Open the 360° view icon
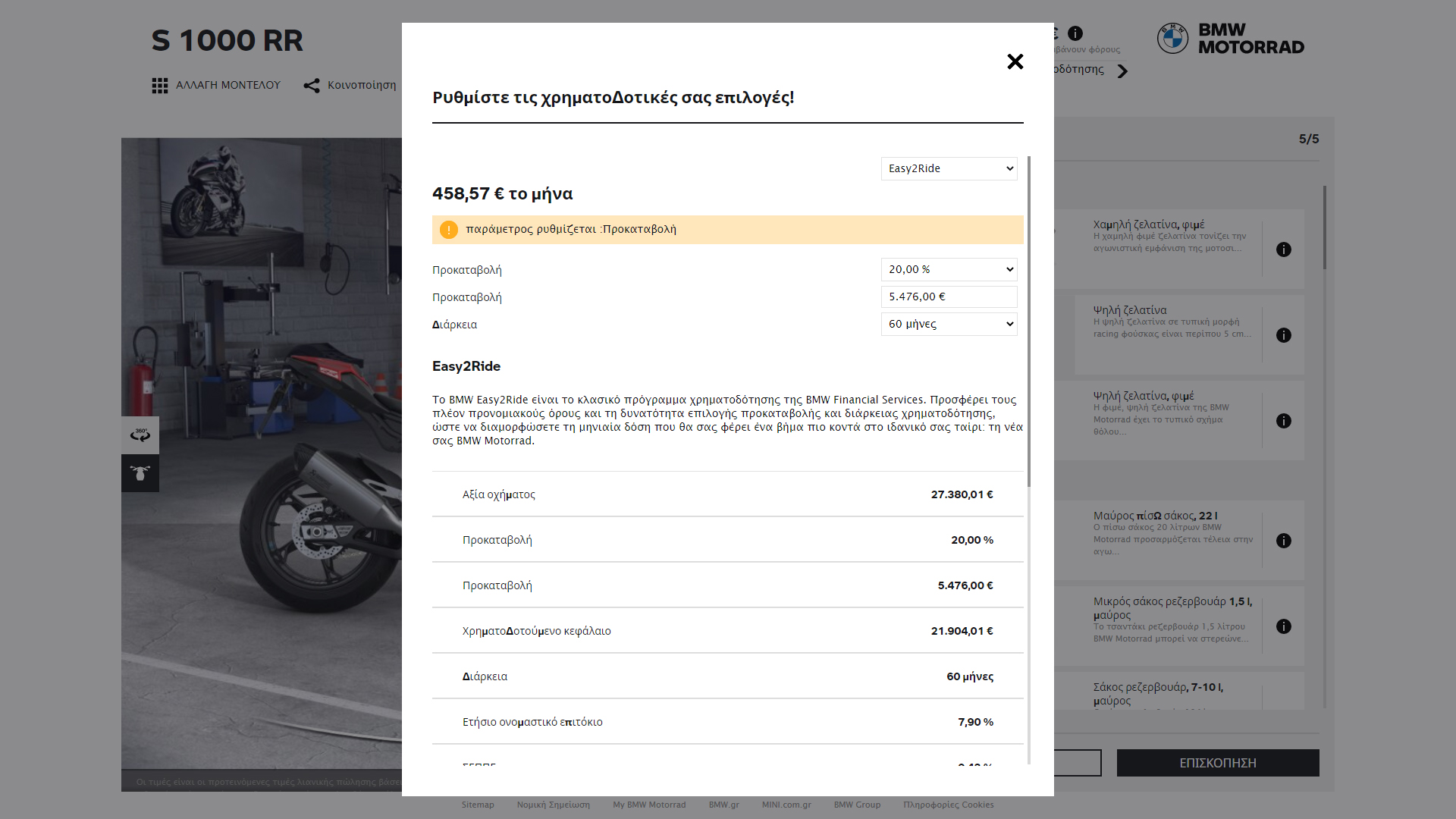This screenshot has height=819, width=1456. point(140,435)
